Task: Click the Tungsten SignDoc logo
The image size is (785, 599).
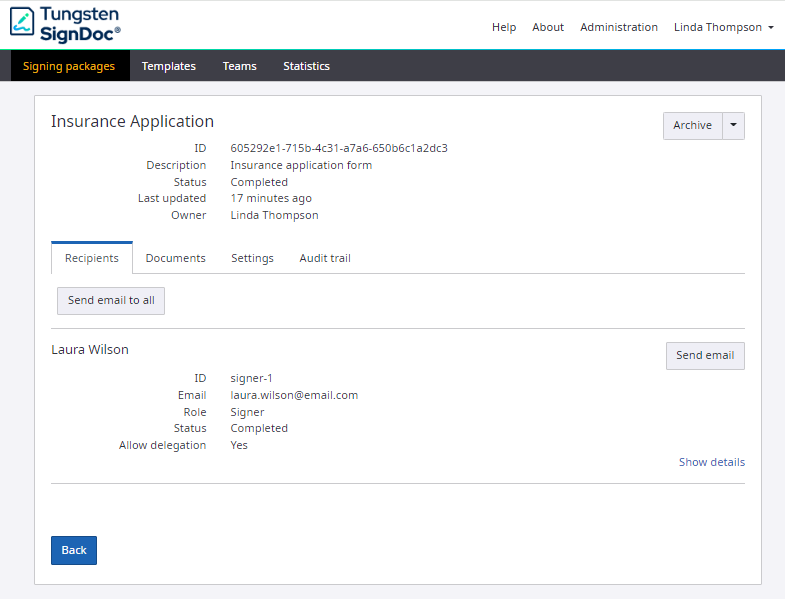Action: (x=65, y=23)
